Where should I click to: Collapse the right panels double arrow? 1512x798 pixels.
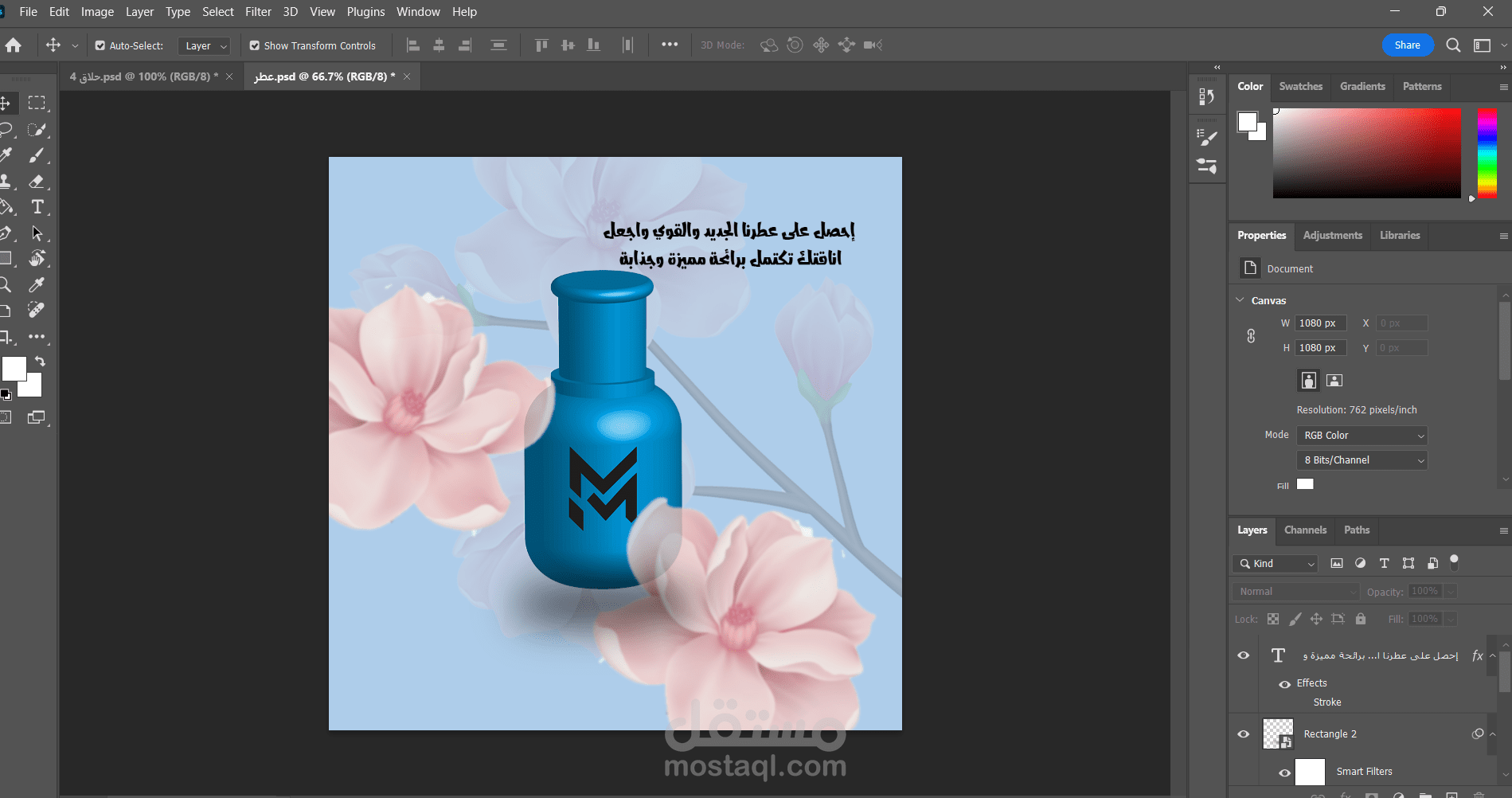[1503, 68]
